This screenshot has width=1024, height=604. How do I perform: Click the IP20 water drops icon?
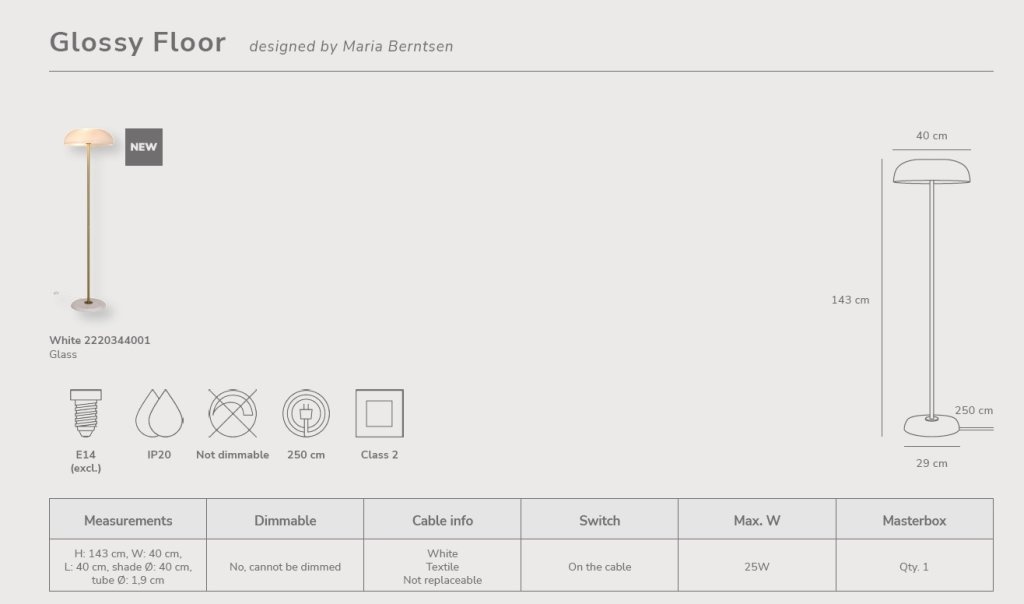coord(159,413)
